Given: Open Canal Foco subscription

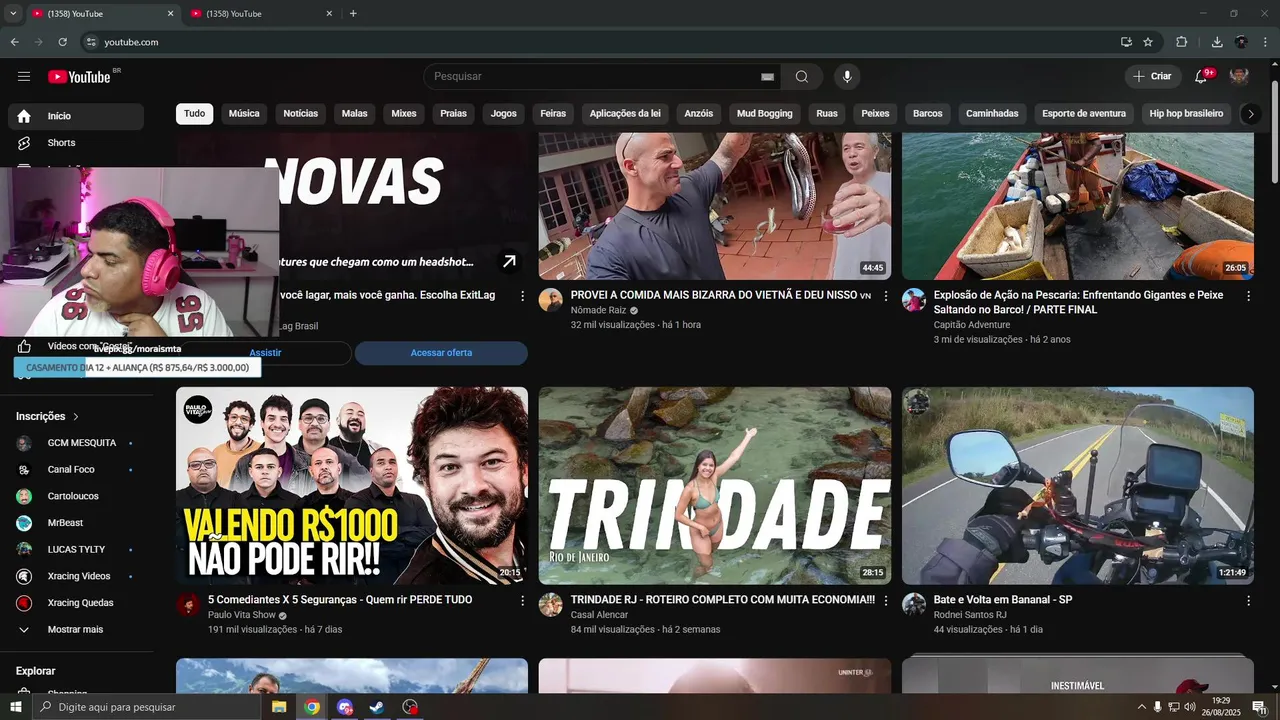Looking at the screenshot, I should 76,470.
